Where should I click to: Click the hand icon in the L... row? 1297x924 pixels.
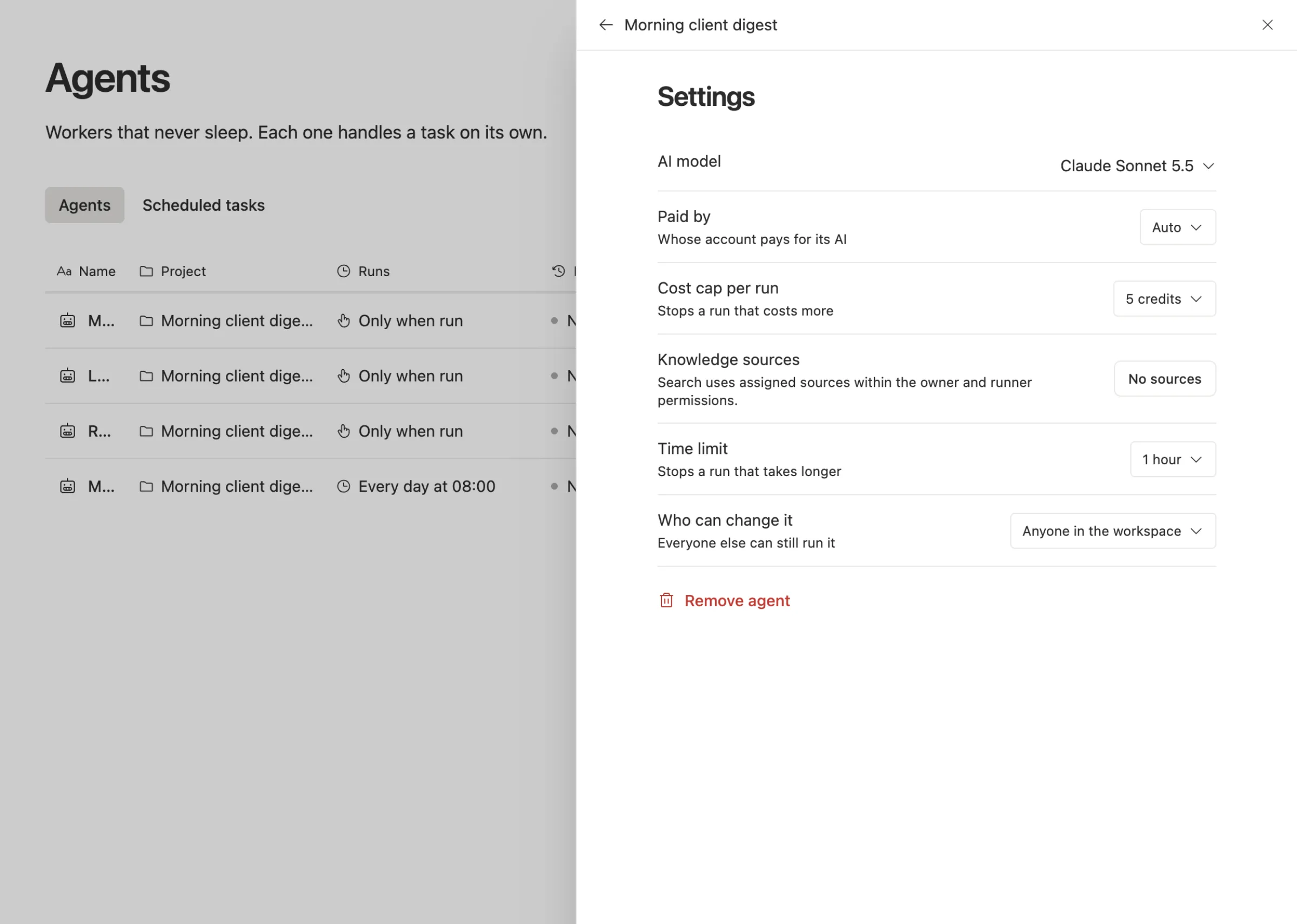click(344, 376)
